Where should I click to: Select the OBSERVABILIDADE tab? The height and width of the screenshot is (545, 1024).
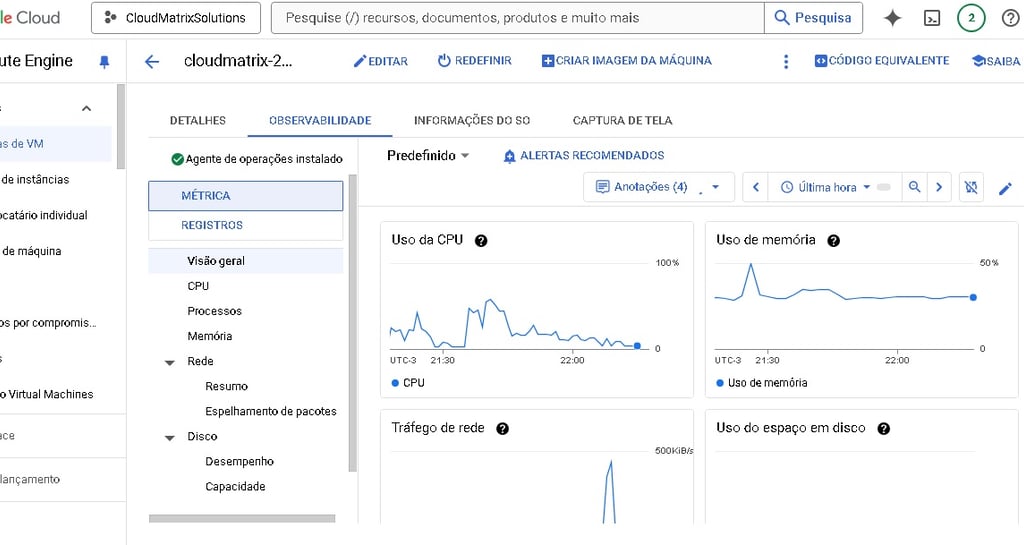[x=320, y=121]
